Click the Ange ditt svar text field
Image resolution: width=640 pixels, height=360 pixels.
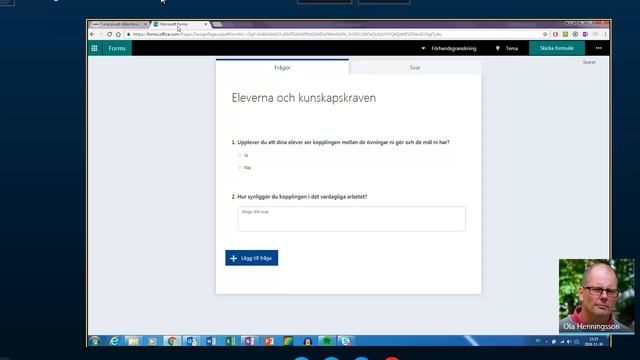pos(351,219)
